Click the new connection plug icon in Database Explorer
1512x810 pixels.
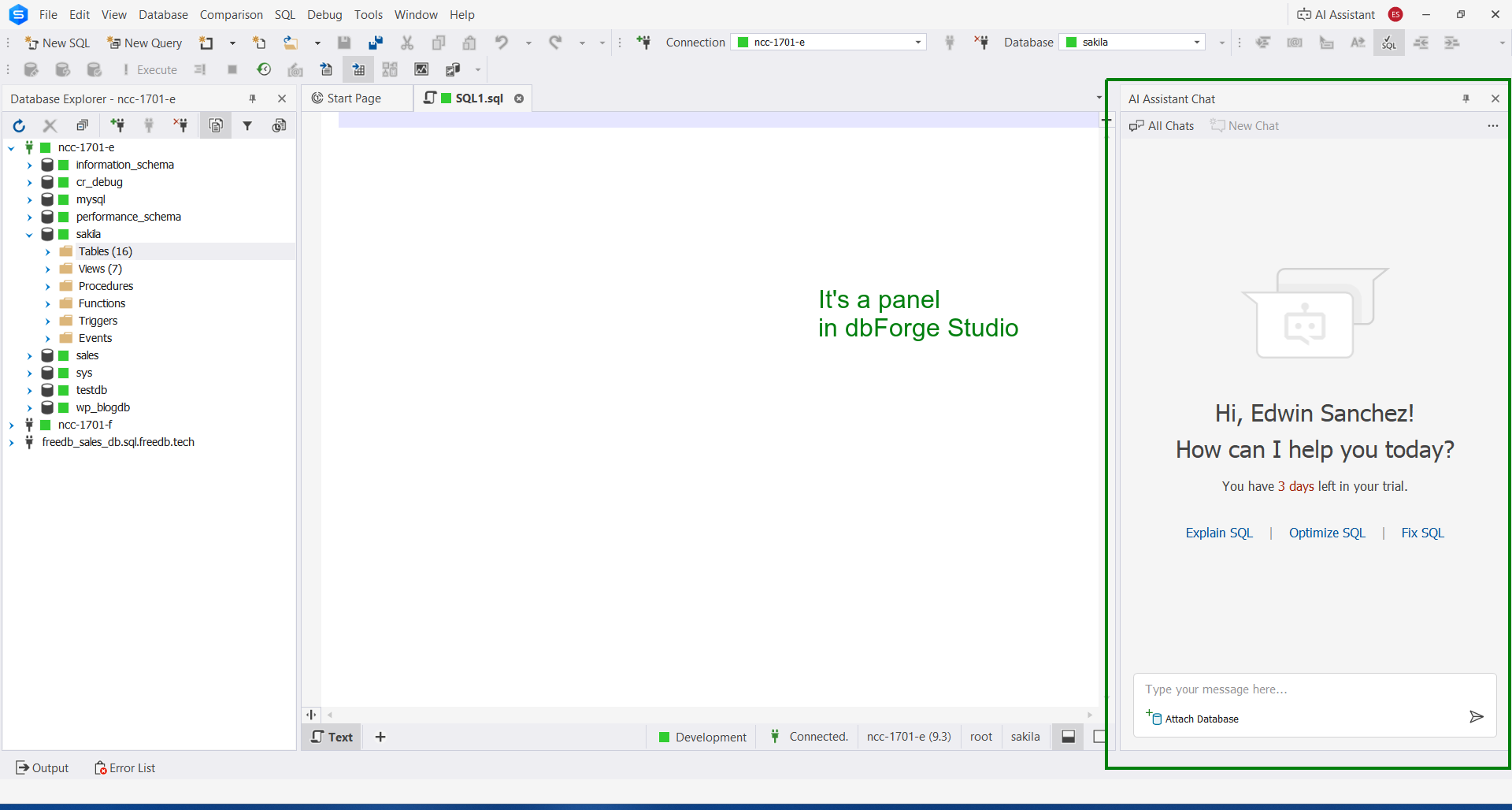117,125
